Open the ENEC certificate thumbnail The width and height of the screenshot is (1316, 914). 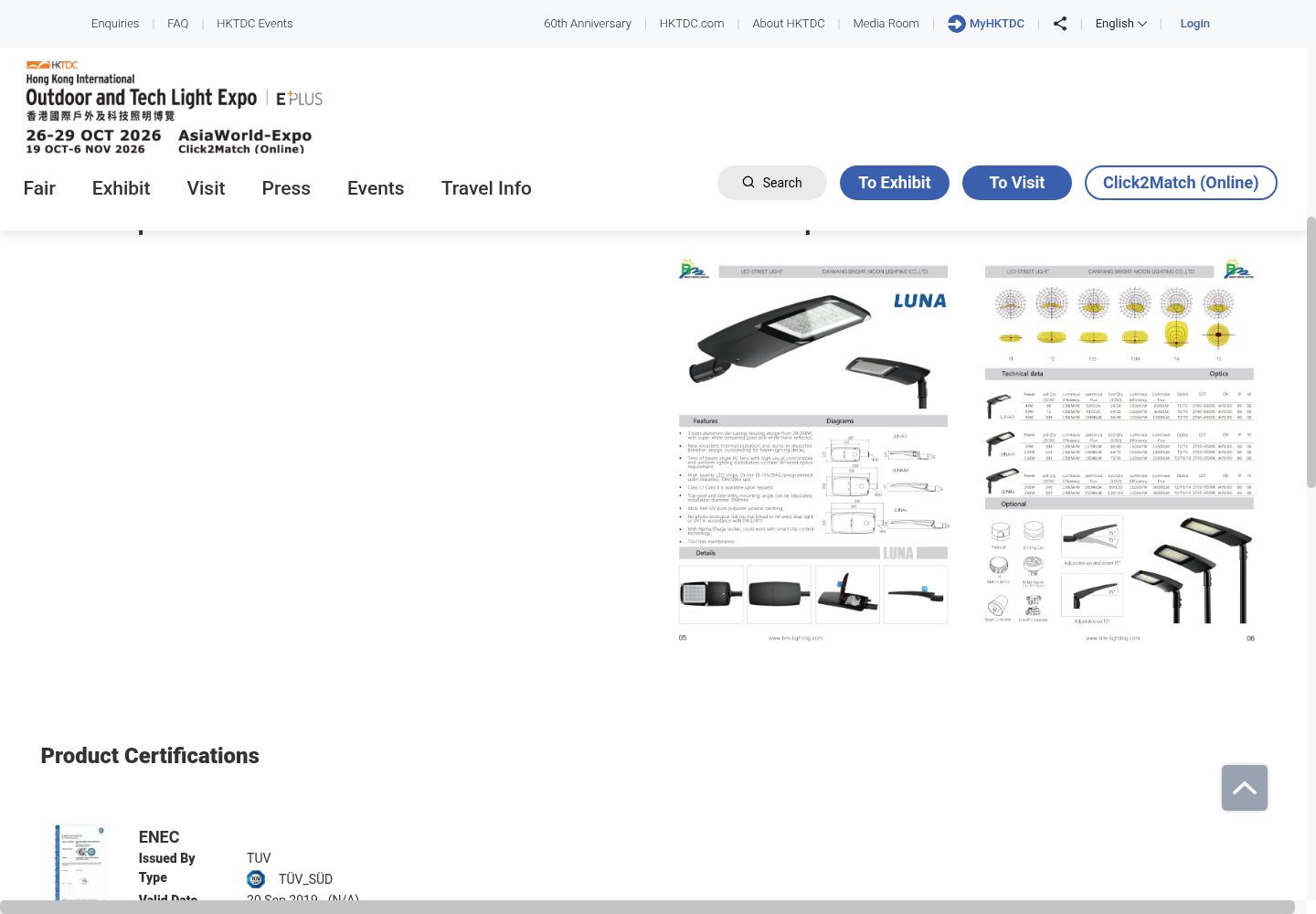point(81,862)
